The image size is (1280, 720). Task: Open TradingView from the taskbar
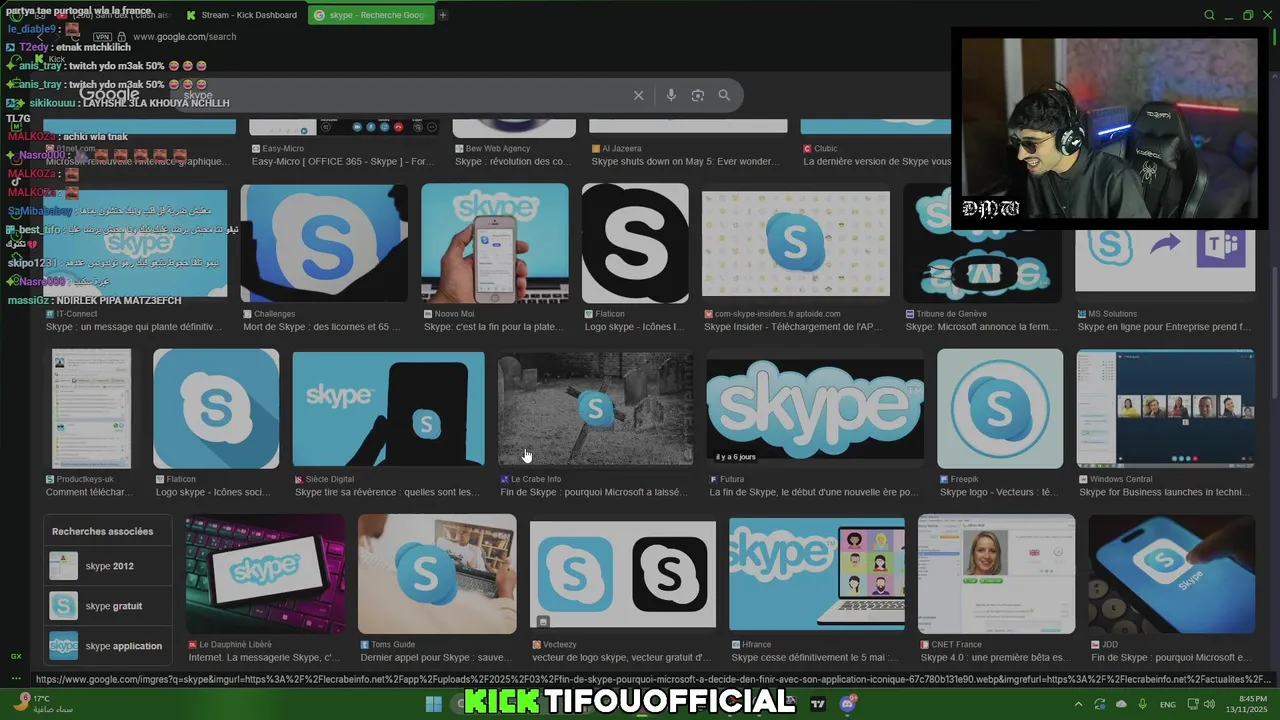pyautogui.click(x=818, y=704)
